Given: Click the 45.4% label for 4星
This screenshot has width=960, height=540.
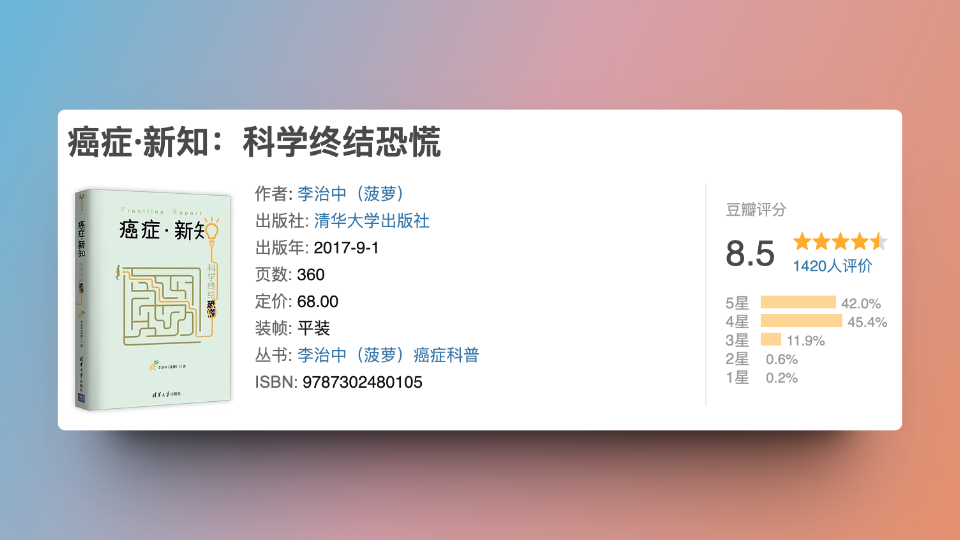Looking at the screenshot, I should (867, 322).
